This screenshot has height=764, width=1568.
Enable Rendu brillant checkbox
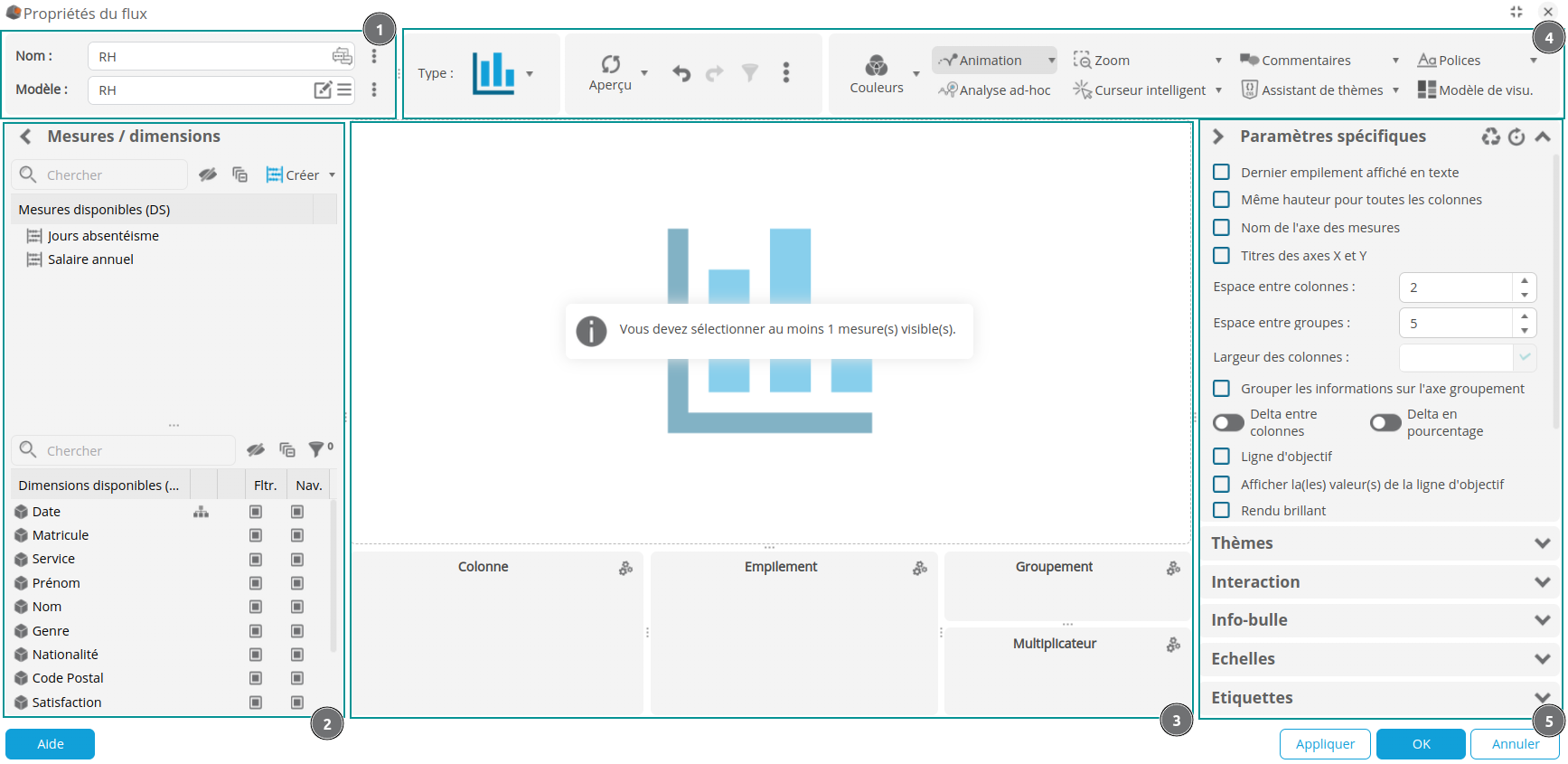tap(1221, 510)
